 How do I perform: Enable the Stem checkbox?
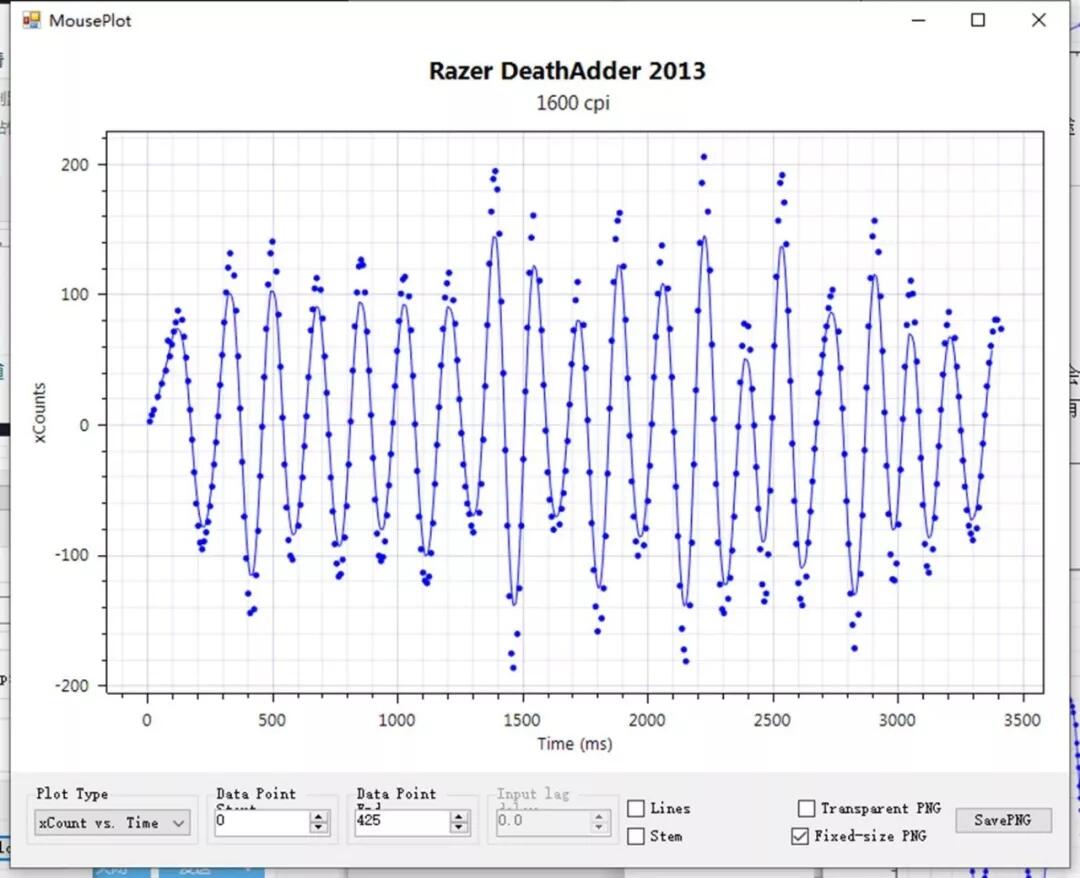tap(636, 836)
